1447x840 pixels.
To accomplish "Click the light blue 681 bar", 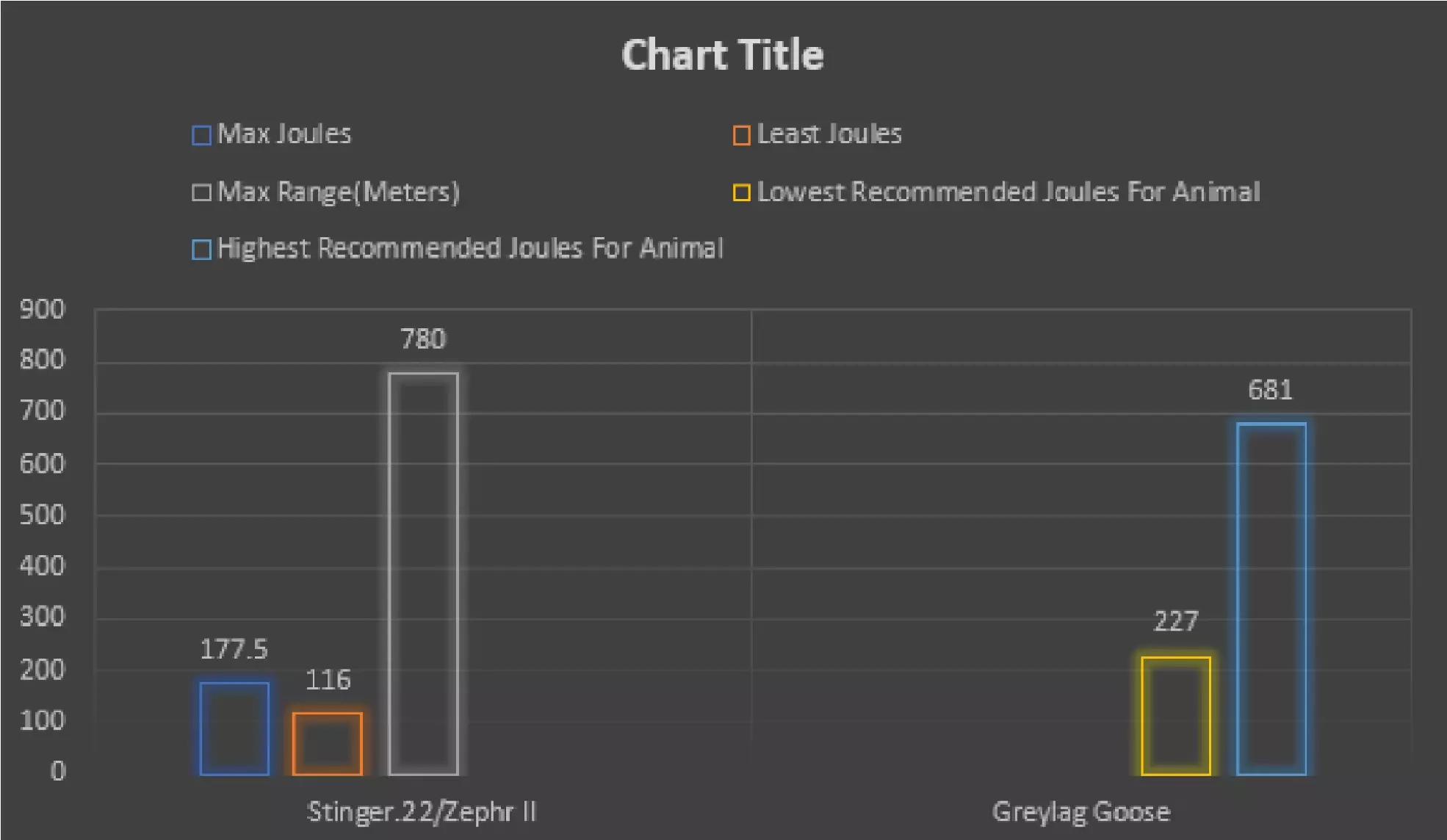I will coord(1271,598).
